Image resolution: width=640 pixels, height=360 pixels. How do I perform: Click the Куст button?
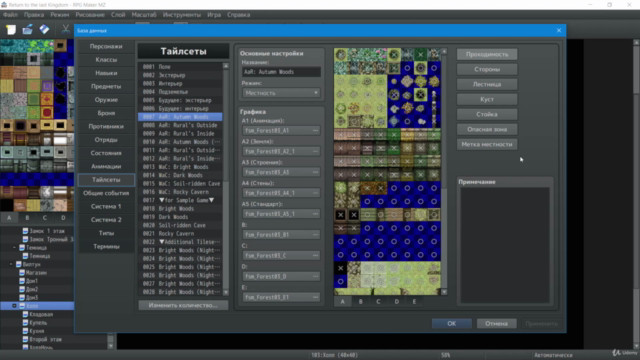tap(487, 99)
